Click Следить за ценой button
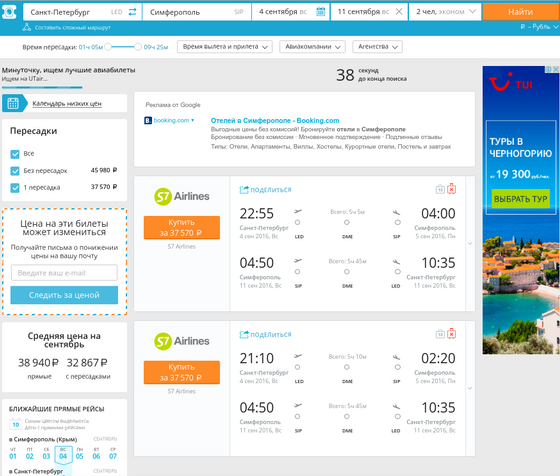 click(x=64, y=295)
